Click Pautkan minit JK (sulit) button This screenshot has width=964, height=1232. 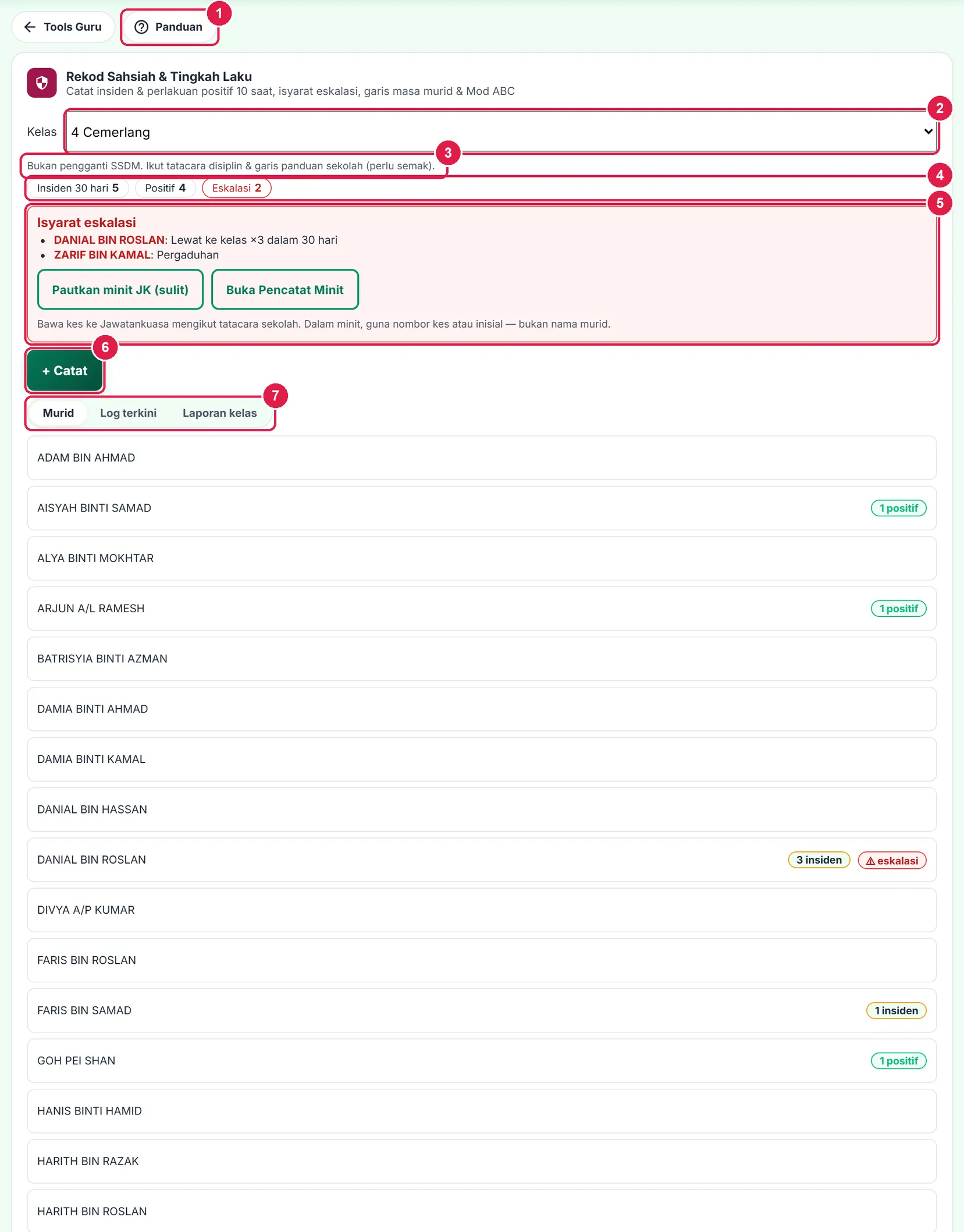(120, 290)
